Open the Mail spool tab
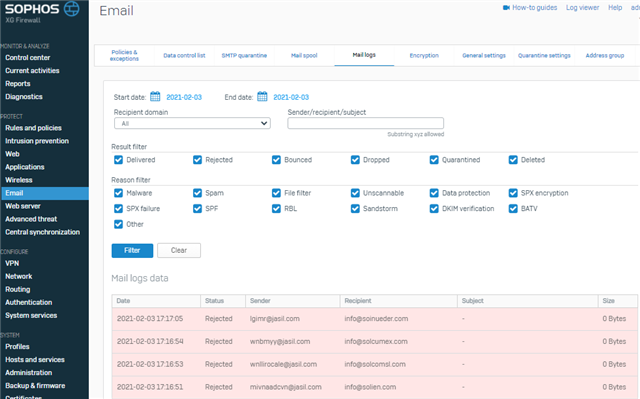 point(304,55)
